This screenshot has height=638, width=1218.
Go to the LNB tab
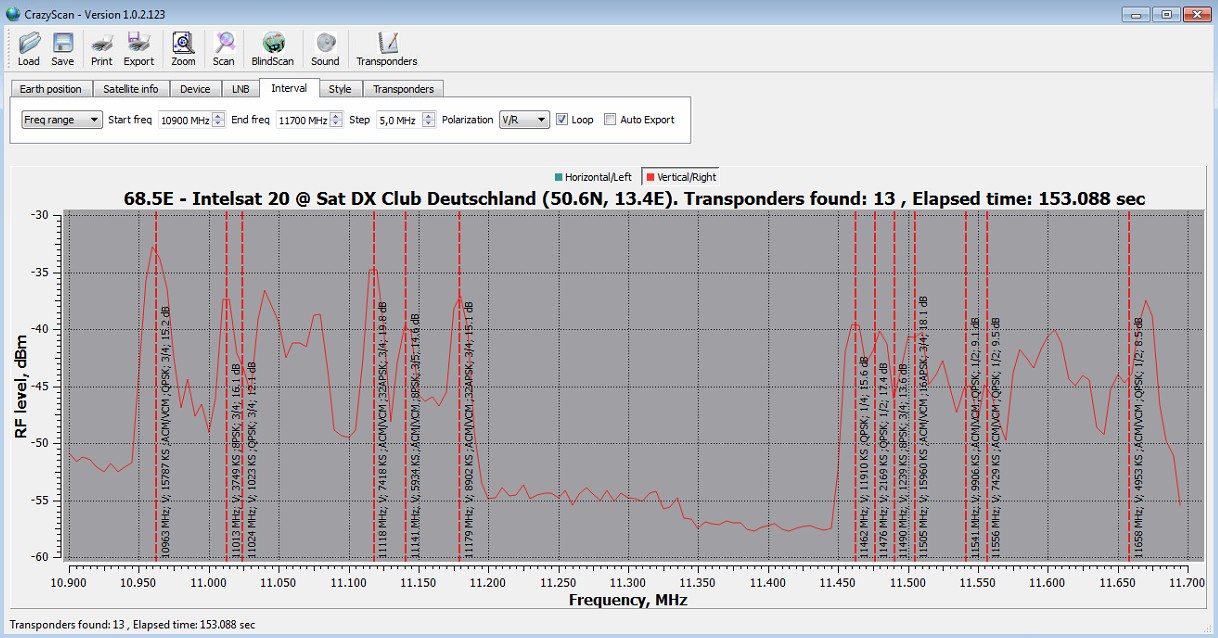(x=240, y=89)
